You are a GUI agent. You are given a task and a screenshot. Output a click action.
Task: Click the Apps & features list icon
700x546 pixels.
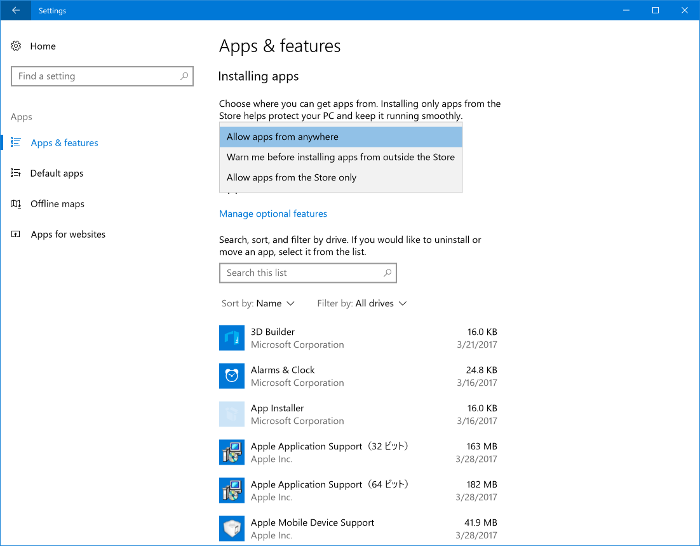point(16,142)
